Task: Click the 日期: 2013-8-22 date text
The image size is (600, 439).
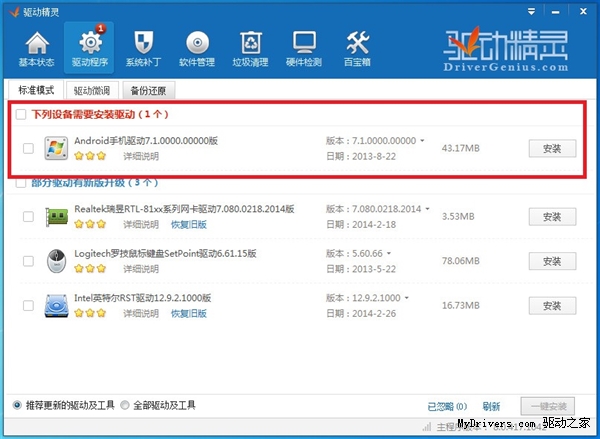Action: click(361, 157)
